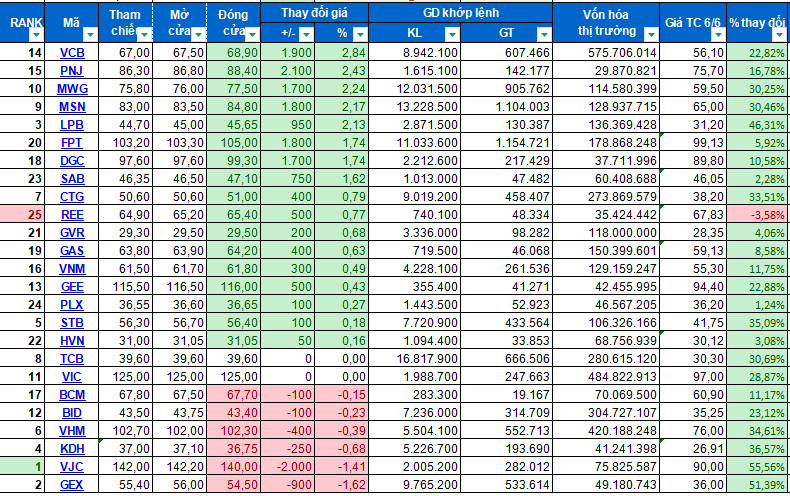Select VHM opening price 102,00

(179, 431)
